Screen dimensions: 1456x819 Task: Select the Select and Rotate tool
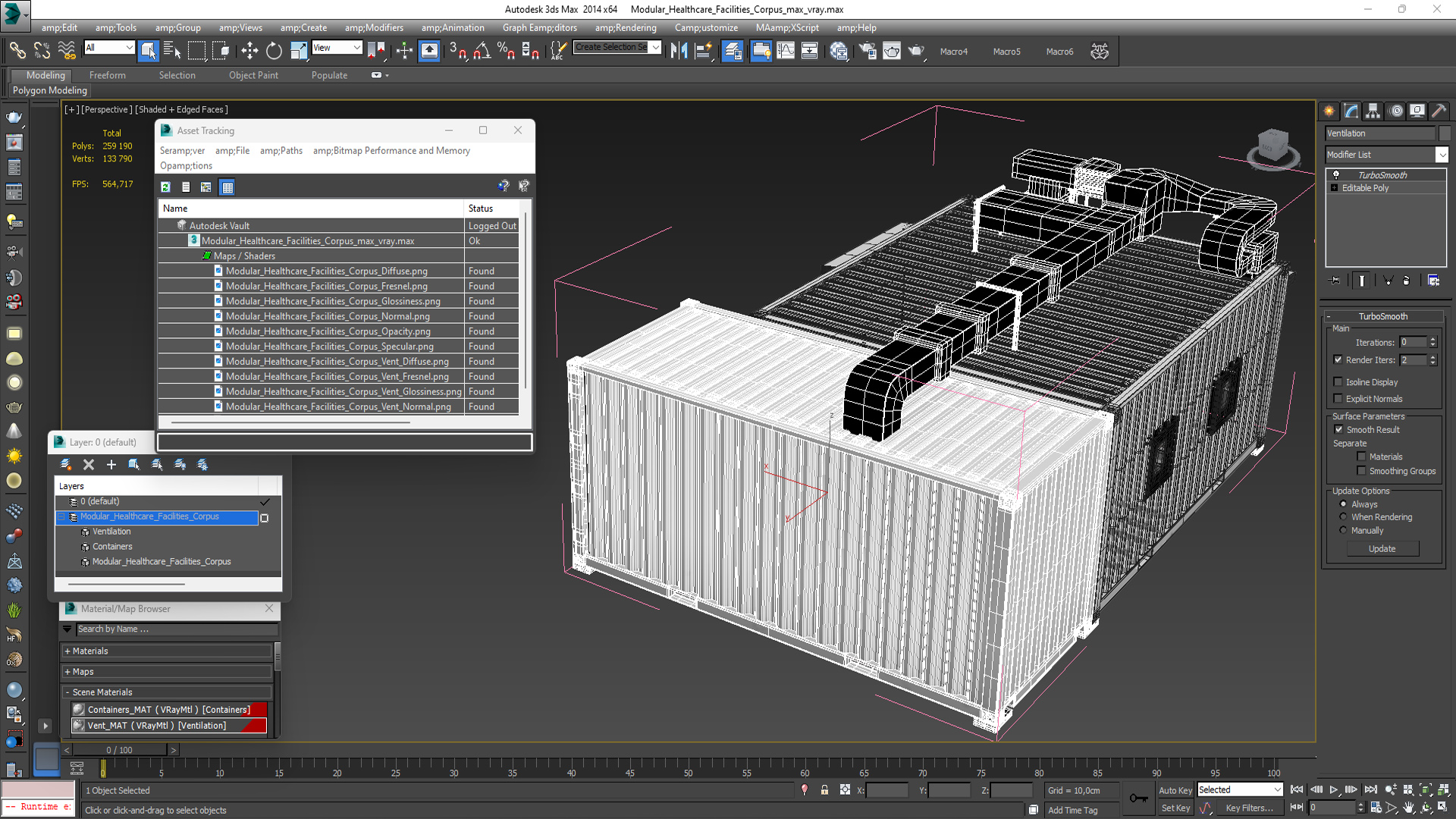[x=274, y=51]
